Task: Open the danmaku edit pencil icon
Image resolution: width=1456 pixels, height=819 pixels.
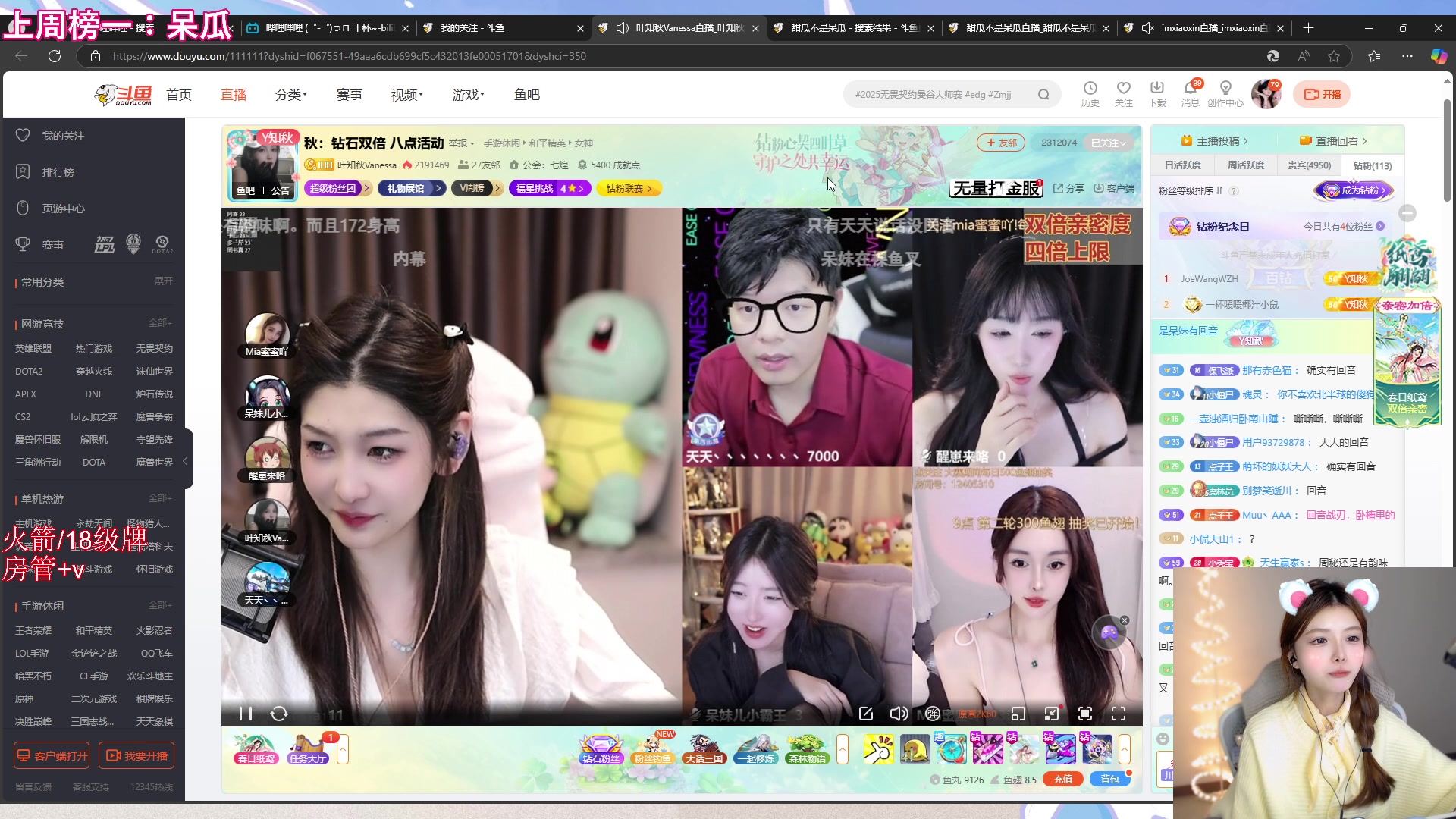Action: pos(866,714)
